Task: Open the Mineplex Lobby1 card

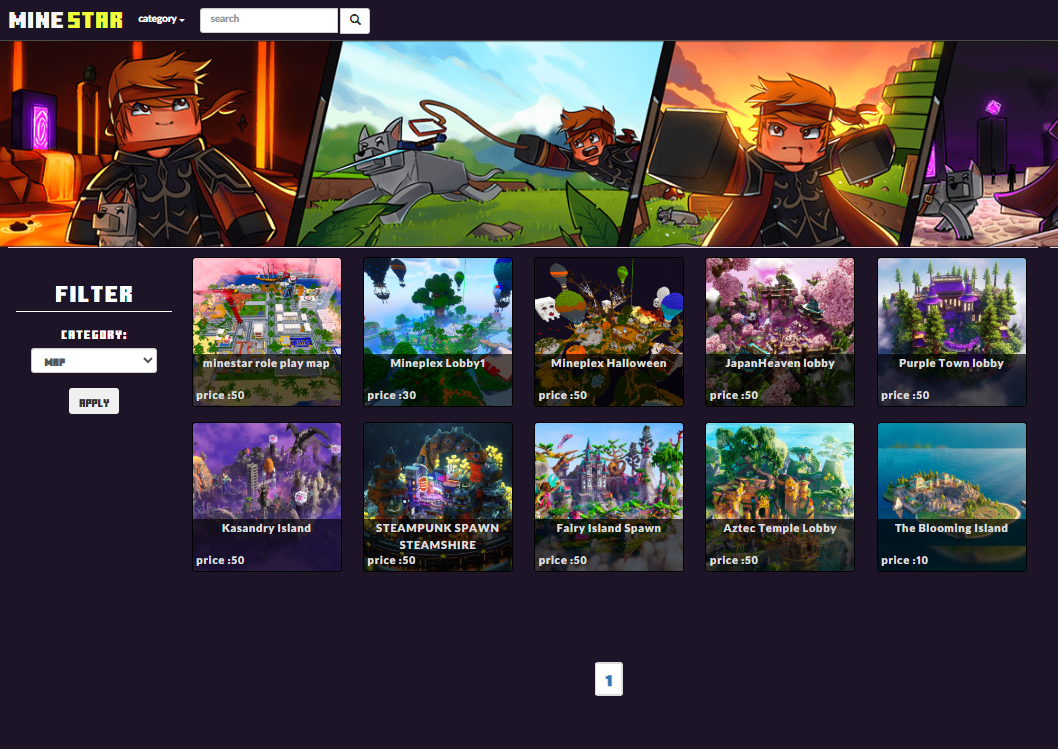Action: coord(438,332)
